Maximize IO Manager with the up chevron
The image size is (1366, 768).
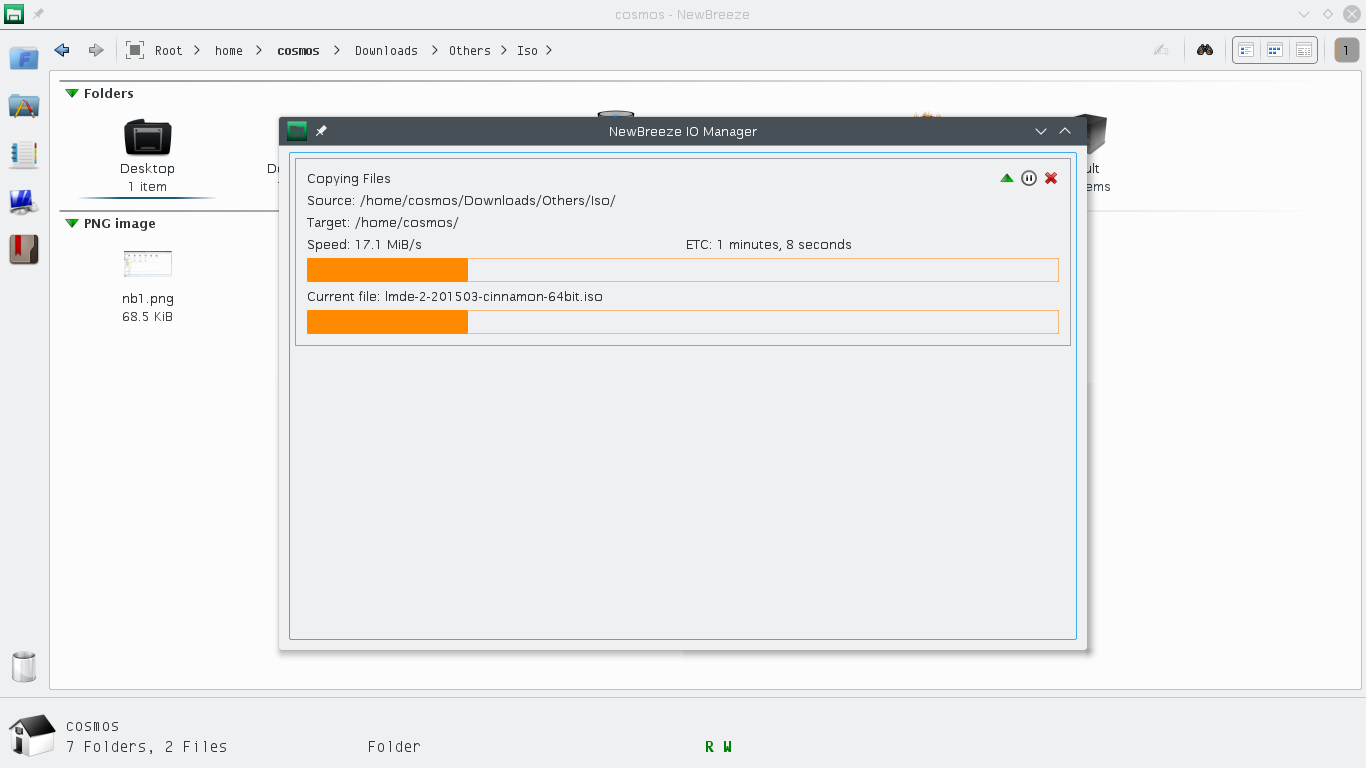1065,131
